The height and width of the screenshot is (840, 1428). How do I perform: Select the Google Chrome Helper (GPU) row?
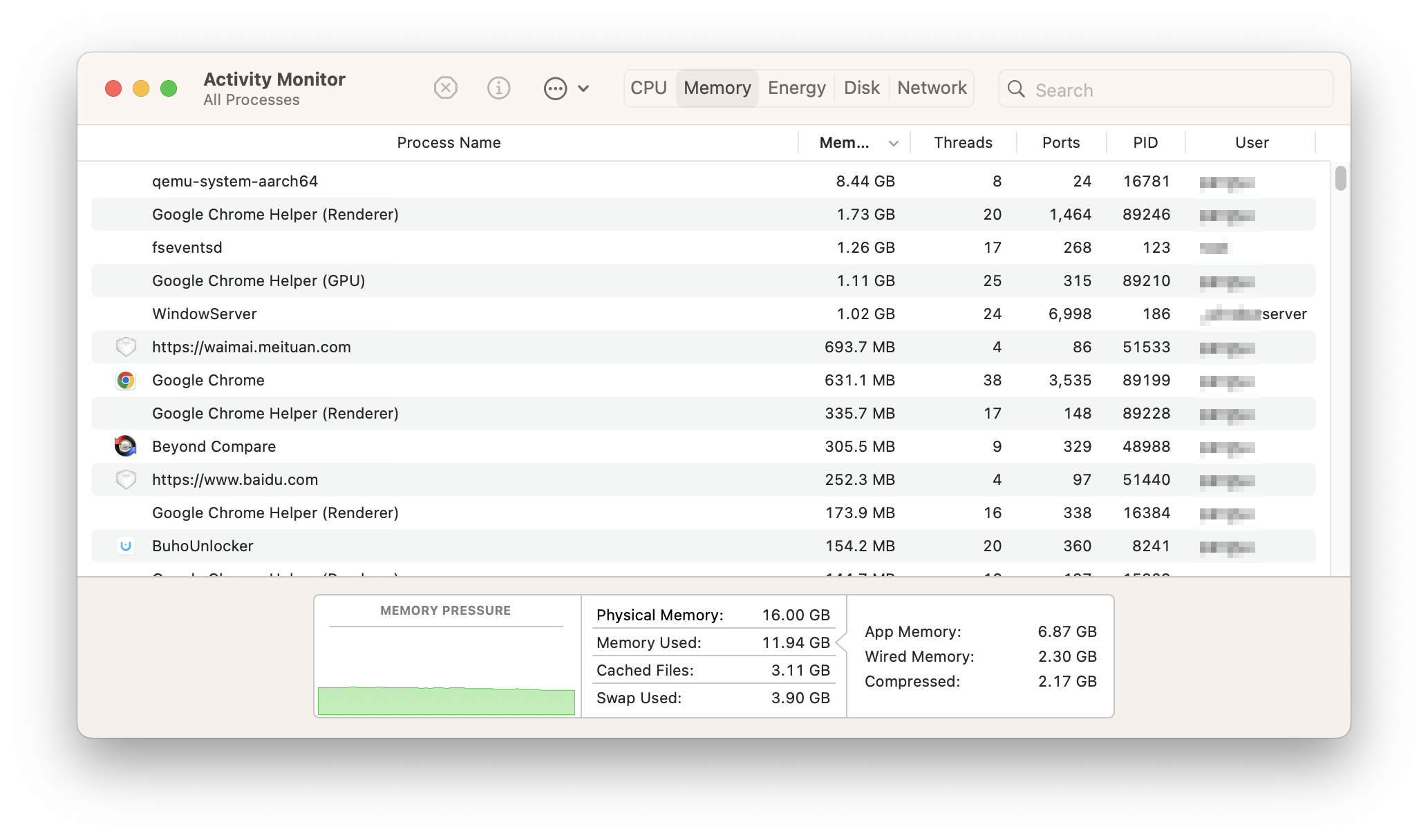pyautogui.click(x=703, y=280)
